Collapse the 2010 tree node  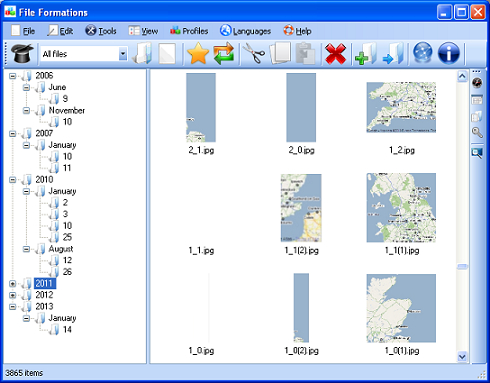[x=12, y=180]
